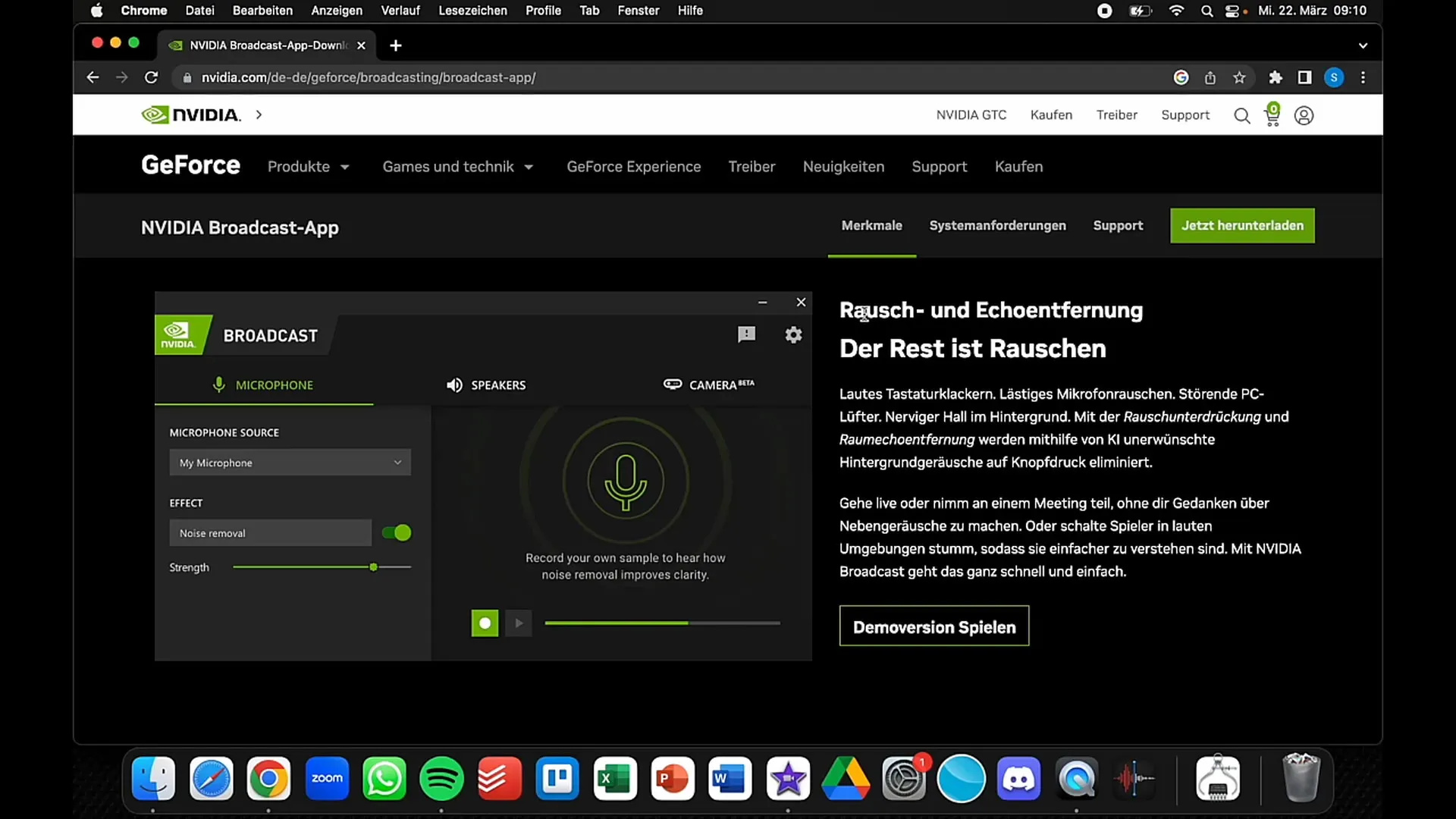Screen dimensions: 1456x819
Task: Toggle the microphone recording button
Action: pyautogui.click(x=485, y=622)
